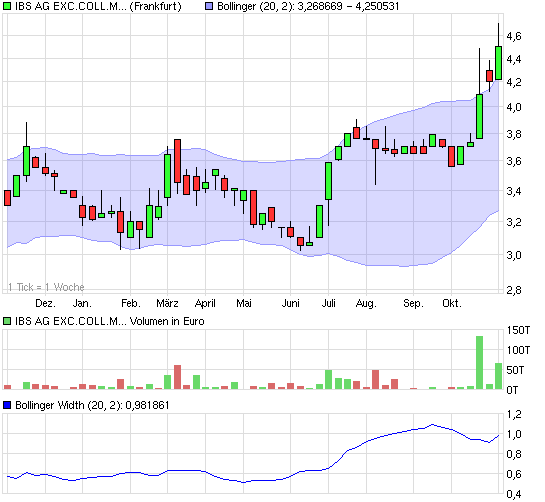Click the 3,0 price axis label
545x502 pixels.
(514, 255)
